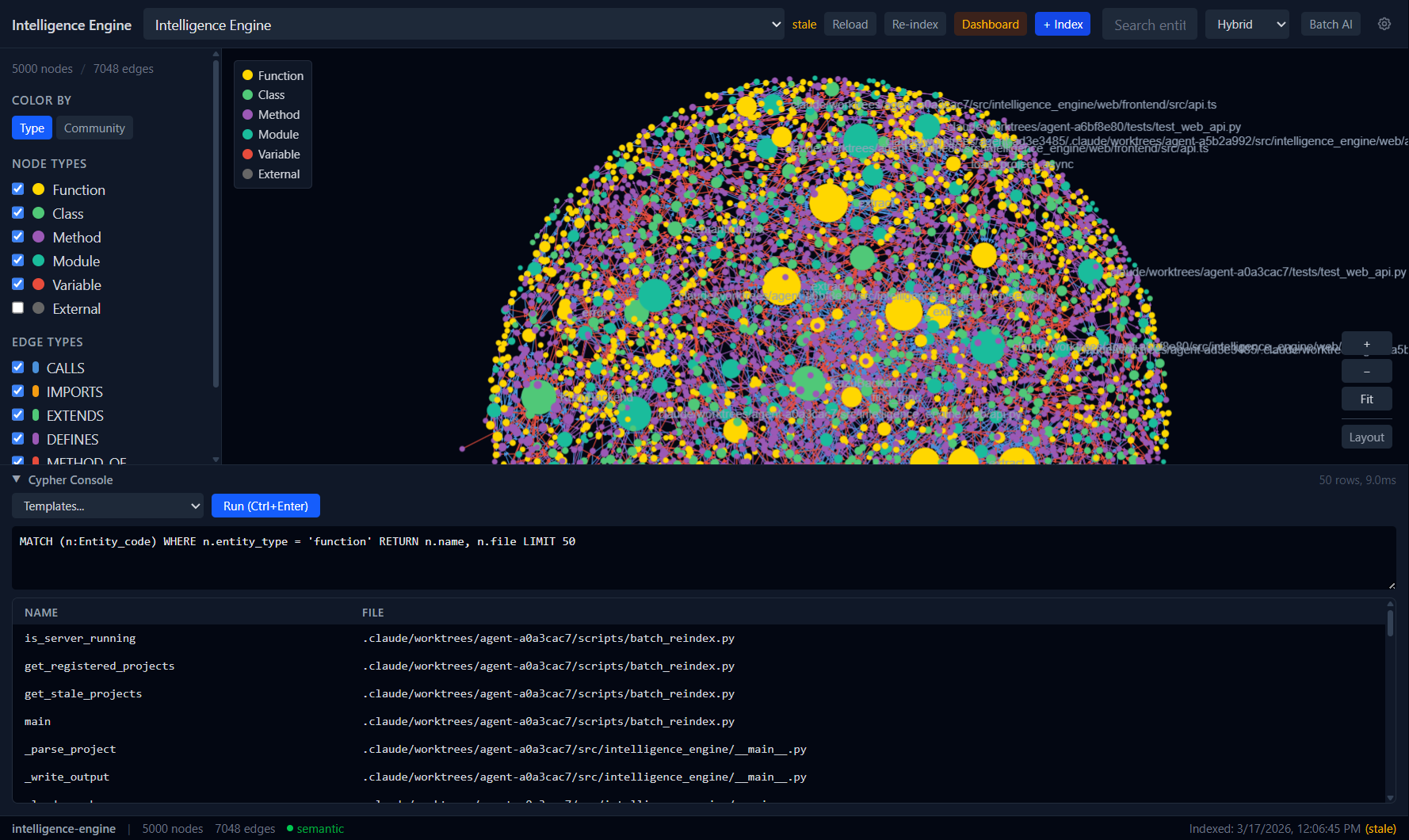Viewport: 1409px width, 840px height.
Task: Uncheck the Function node type
Action: click(18, 189)
